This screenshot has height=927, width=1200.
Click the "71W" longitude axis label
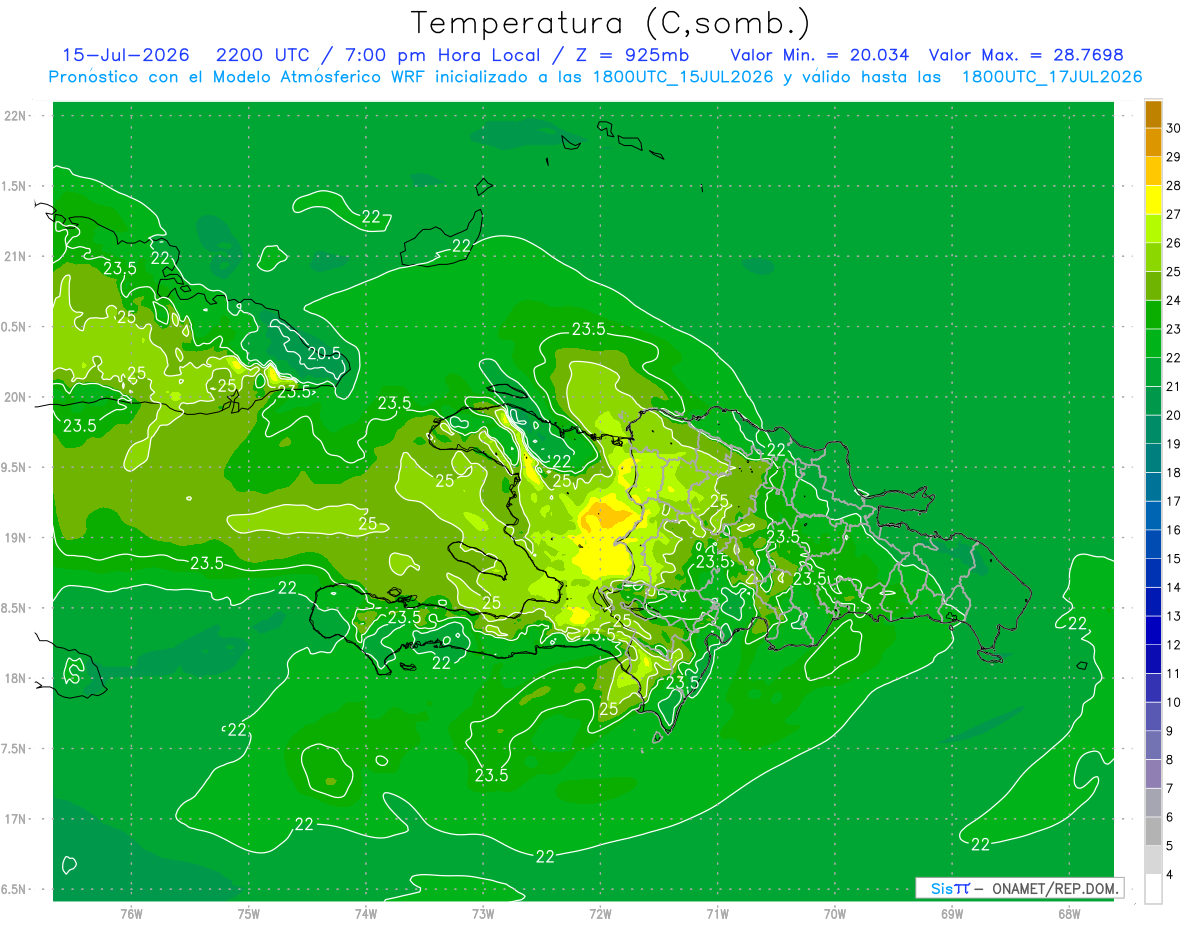717,914
